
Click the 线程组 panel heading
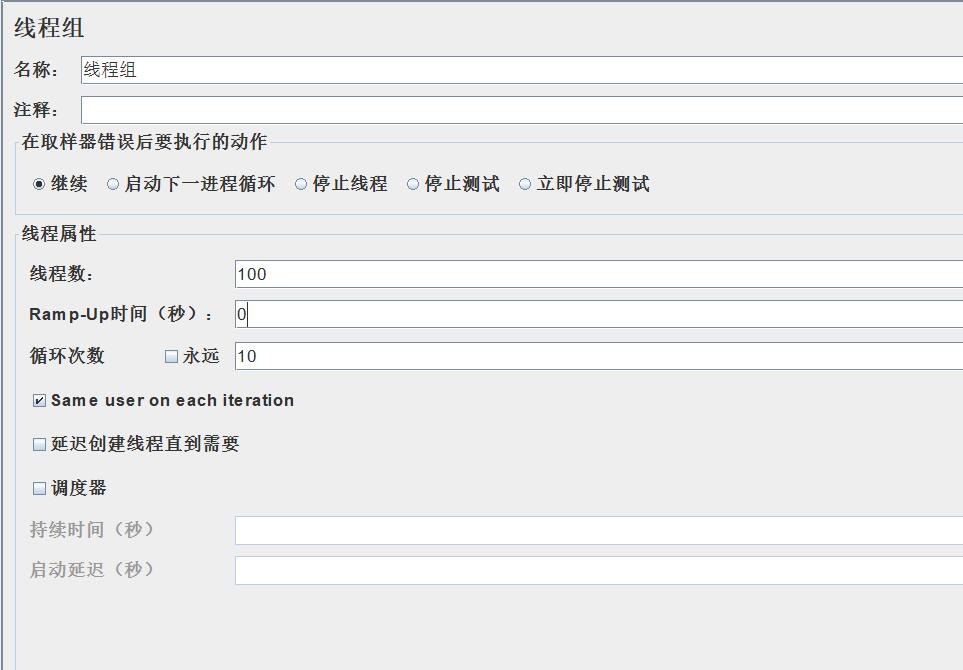point(49,28)
